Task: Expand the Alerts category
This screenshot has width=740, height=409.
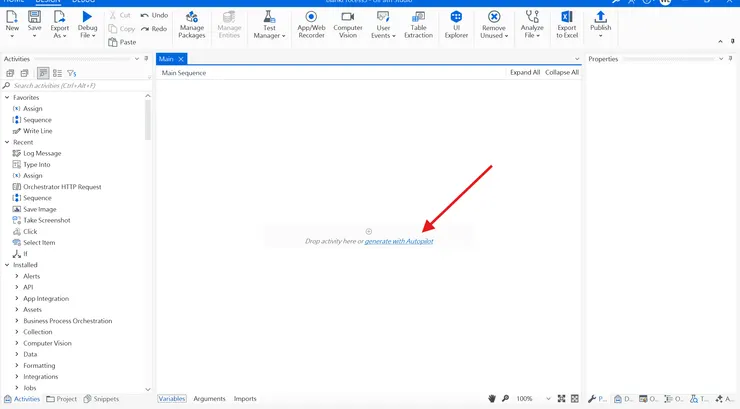Action: 17,276
